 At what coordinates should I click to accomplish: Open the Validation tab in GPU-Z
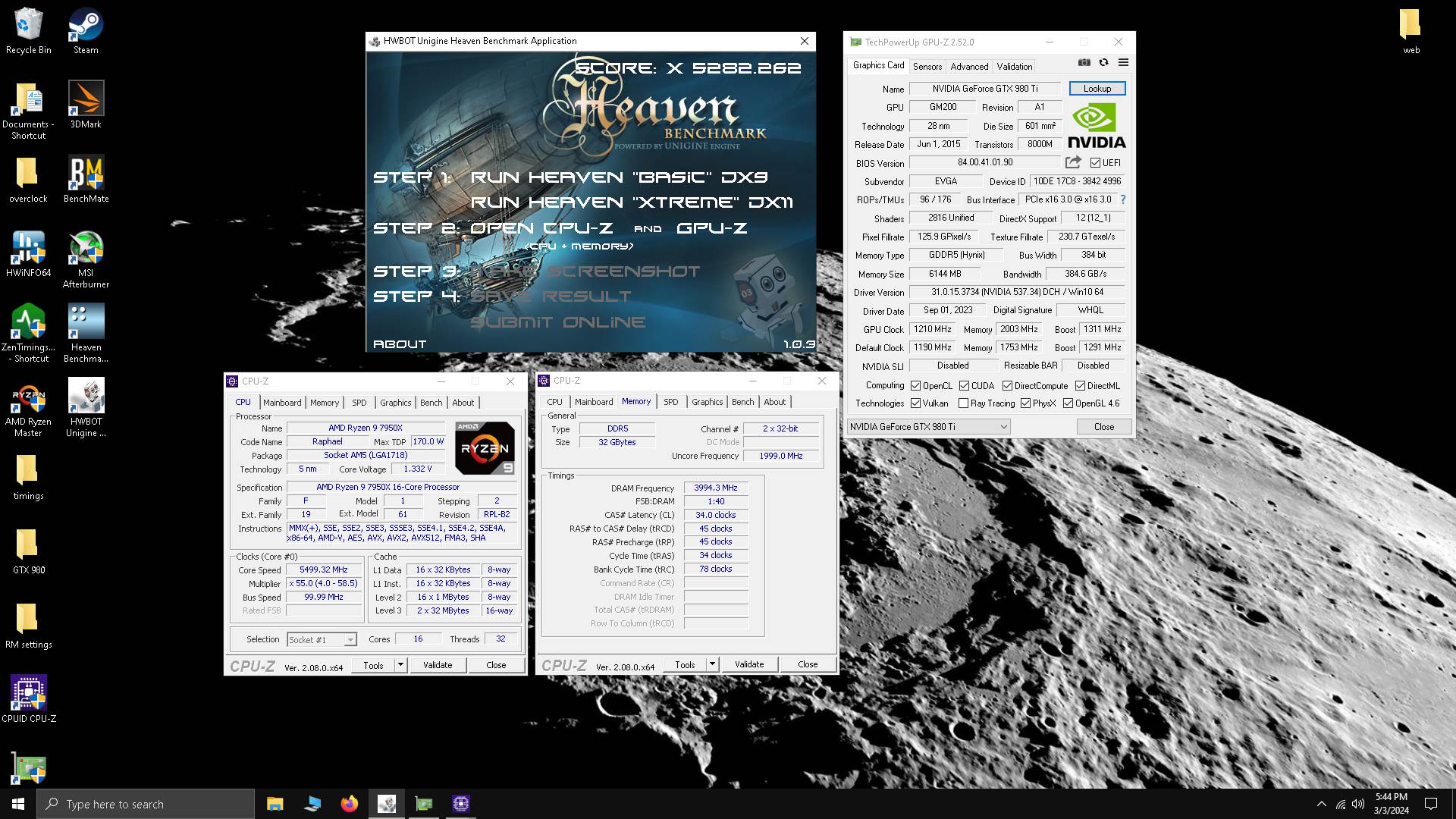pyautogui.click(x=1015, y=67)
